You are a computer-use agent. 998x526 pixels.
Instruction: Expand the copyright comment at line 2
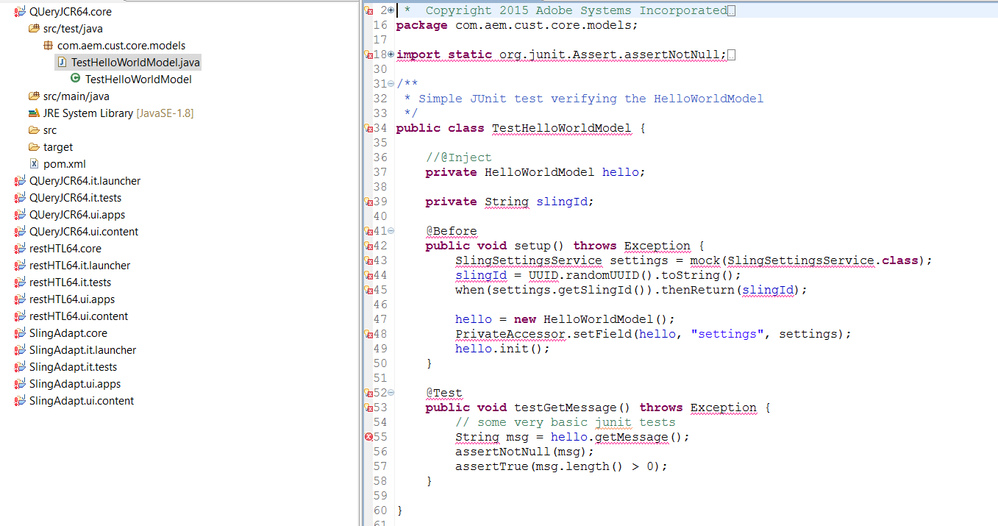(x=391, y=10)
